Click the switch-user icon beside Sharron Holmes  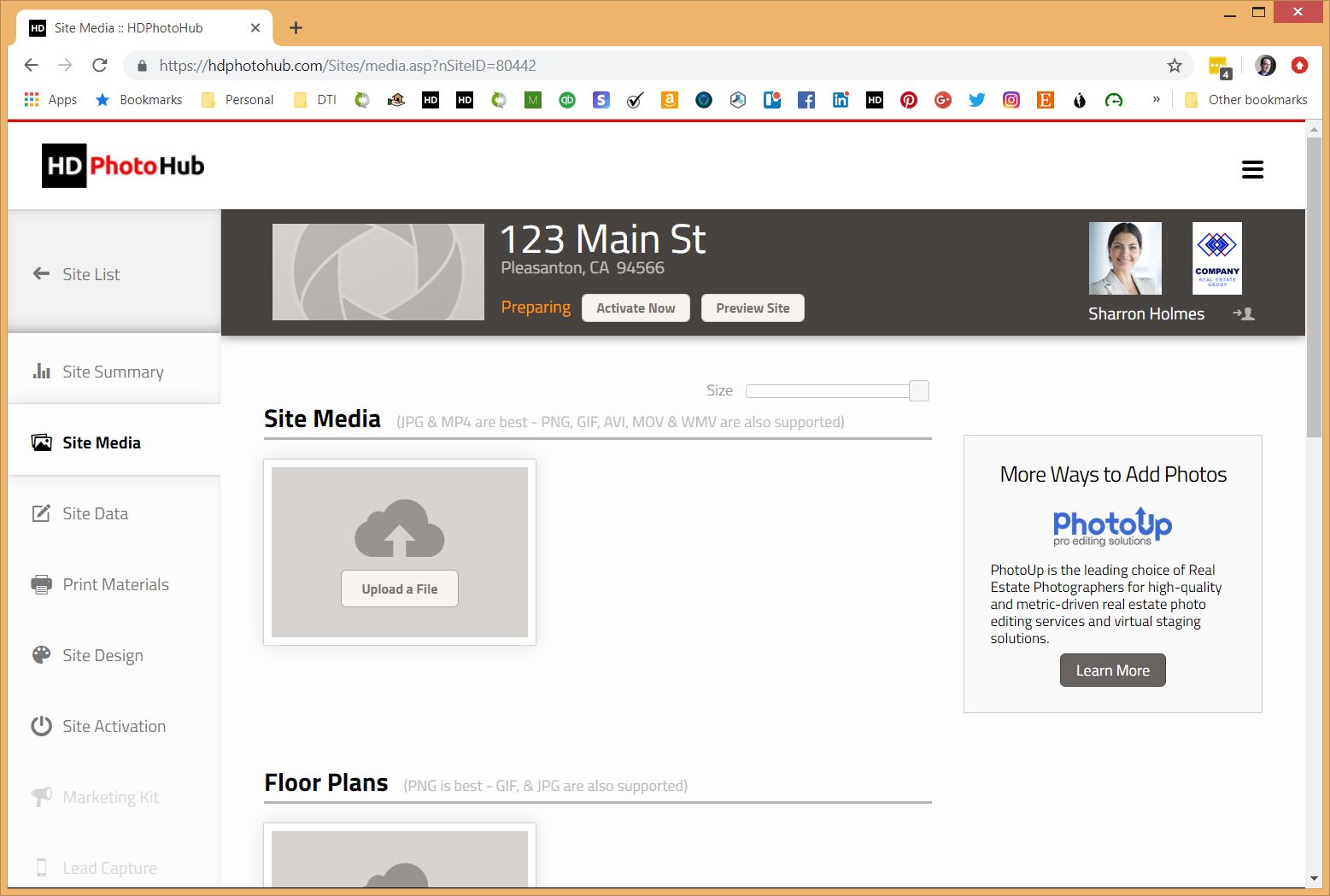(1244, 313)
